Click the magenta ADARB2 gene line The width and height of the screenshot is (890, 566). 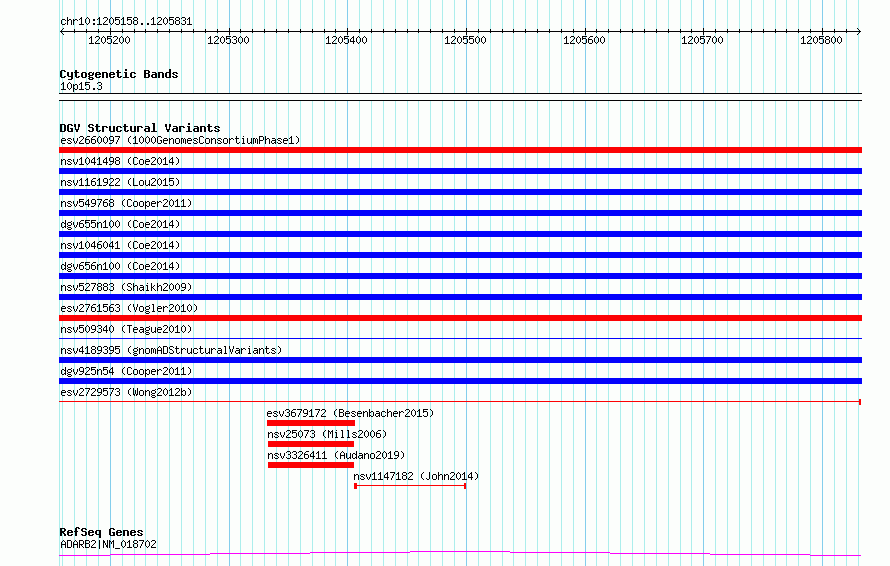pos(460,553)
